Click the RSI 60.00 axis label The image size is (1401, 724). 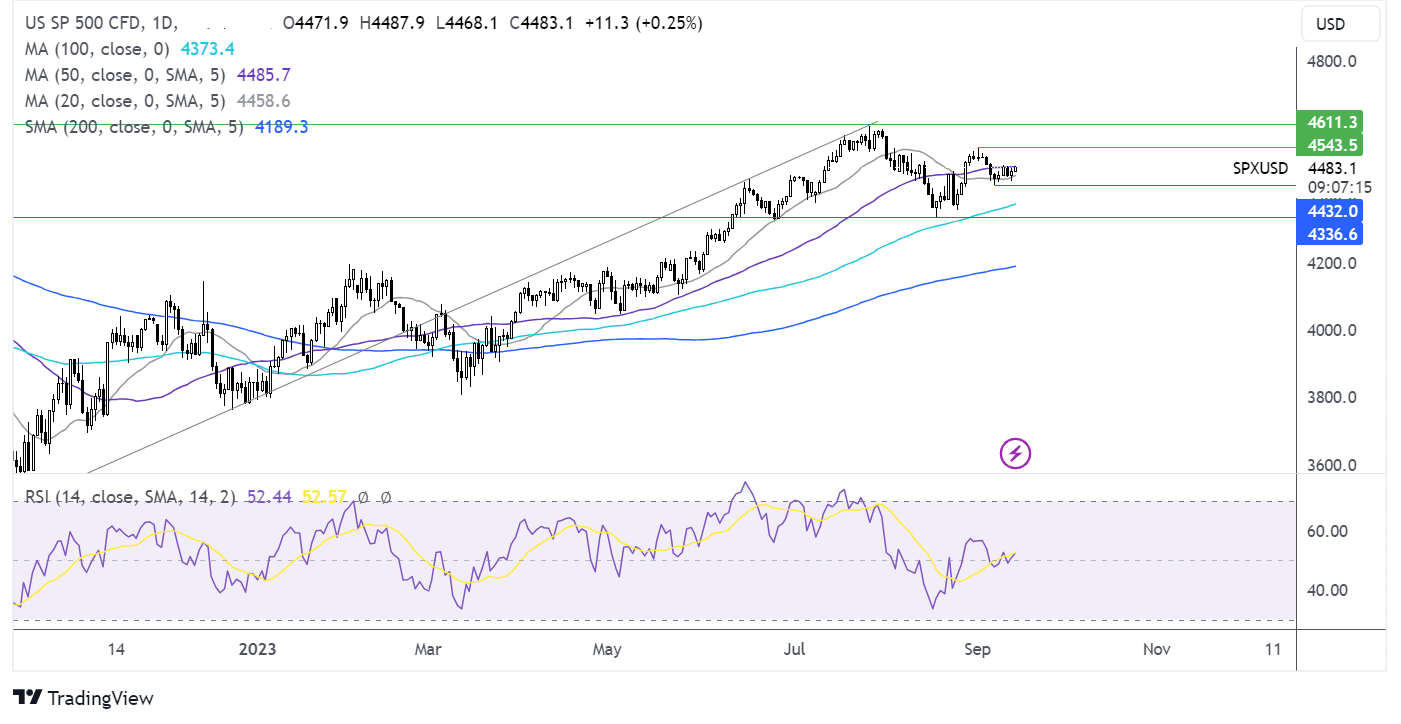coord(1326,531)
